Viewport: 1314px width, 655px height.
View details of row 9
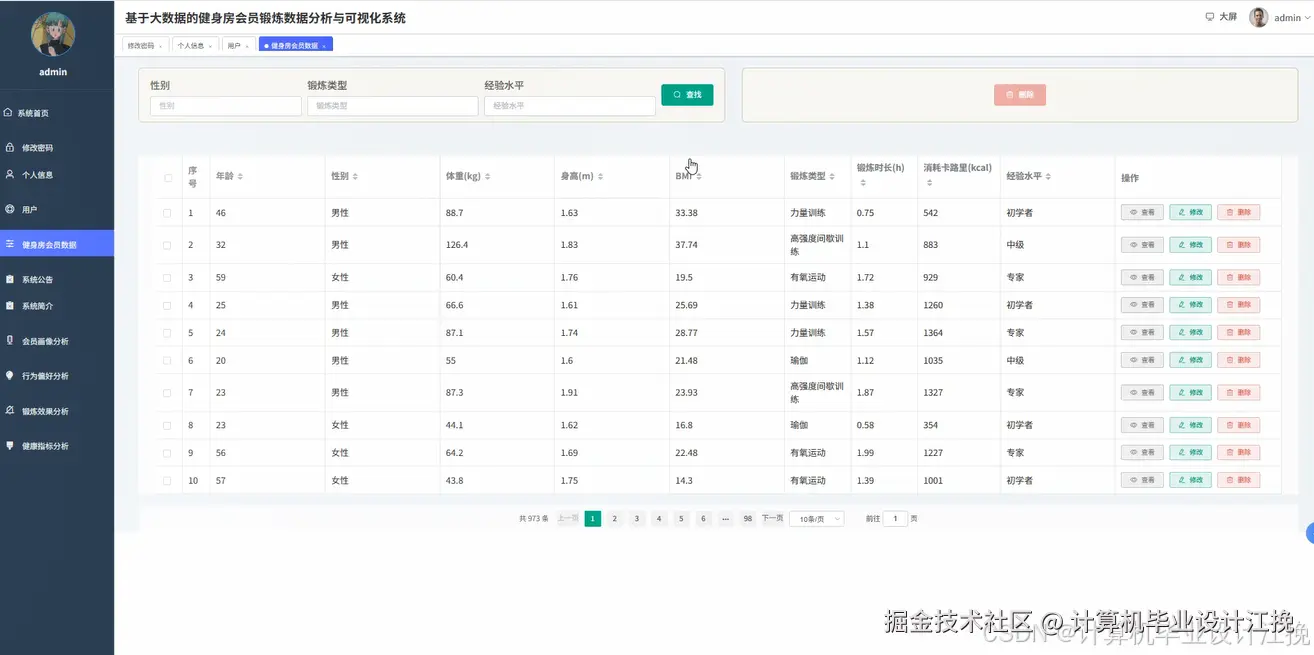1142,453
